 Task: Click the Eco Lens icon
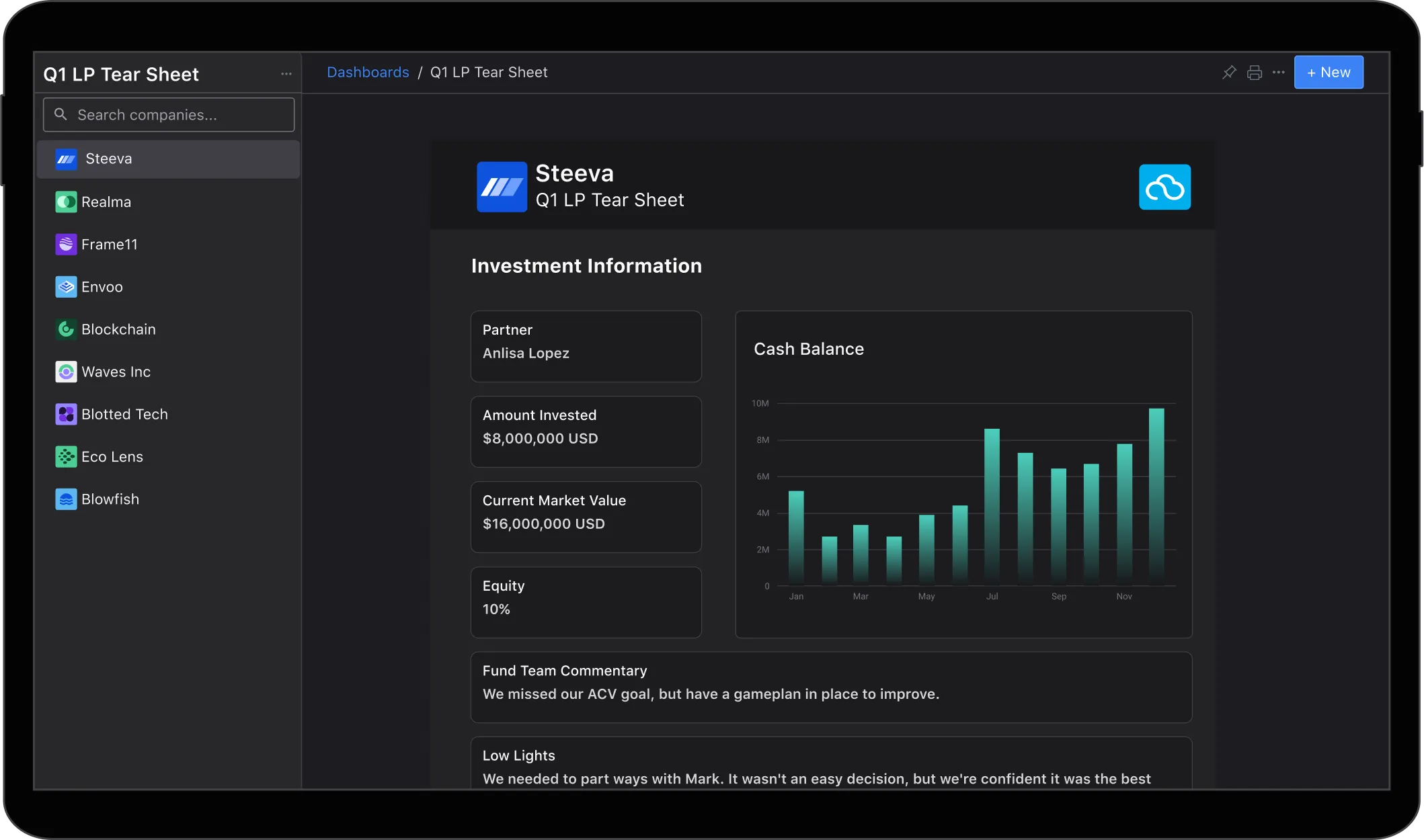(66, 457)
